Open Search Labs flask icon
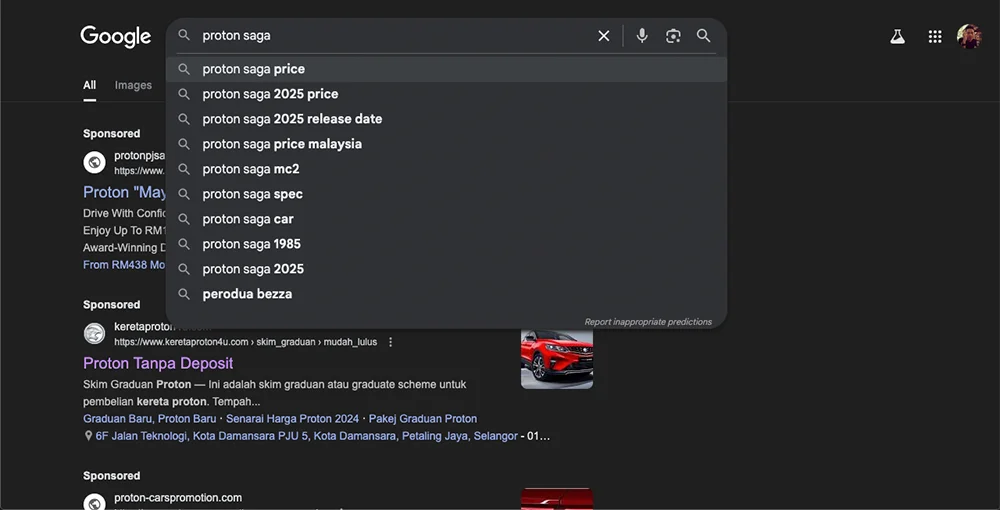The image size is (1000, 510). coord(897,37)
